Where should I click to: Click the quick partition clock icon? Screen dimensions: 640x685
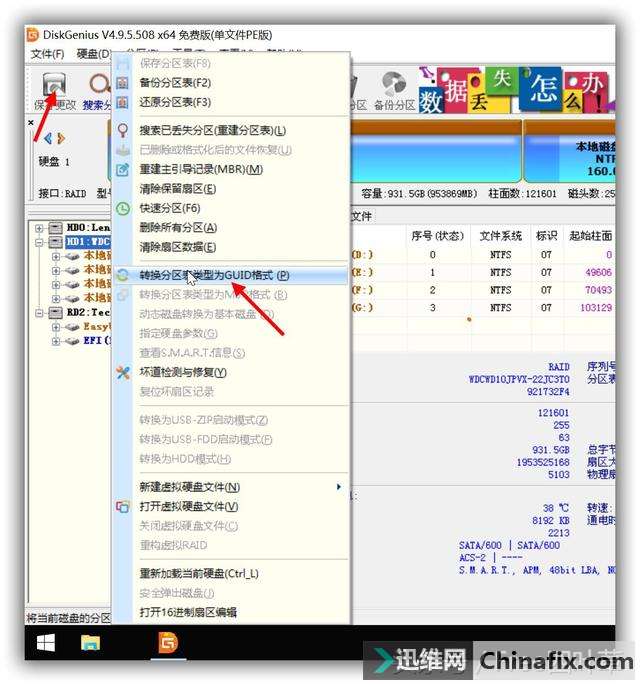pos(123,208)
